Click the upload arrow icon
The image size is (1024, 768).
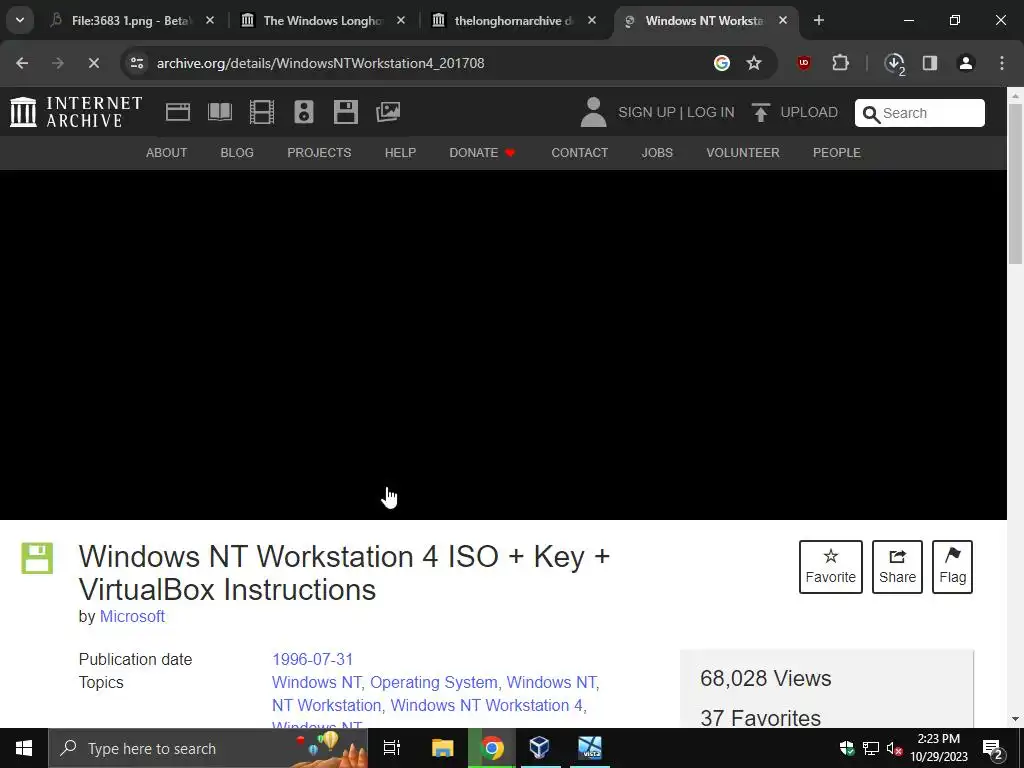pos(760,112)
